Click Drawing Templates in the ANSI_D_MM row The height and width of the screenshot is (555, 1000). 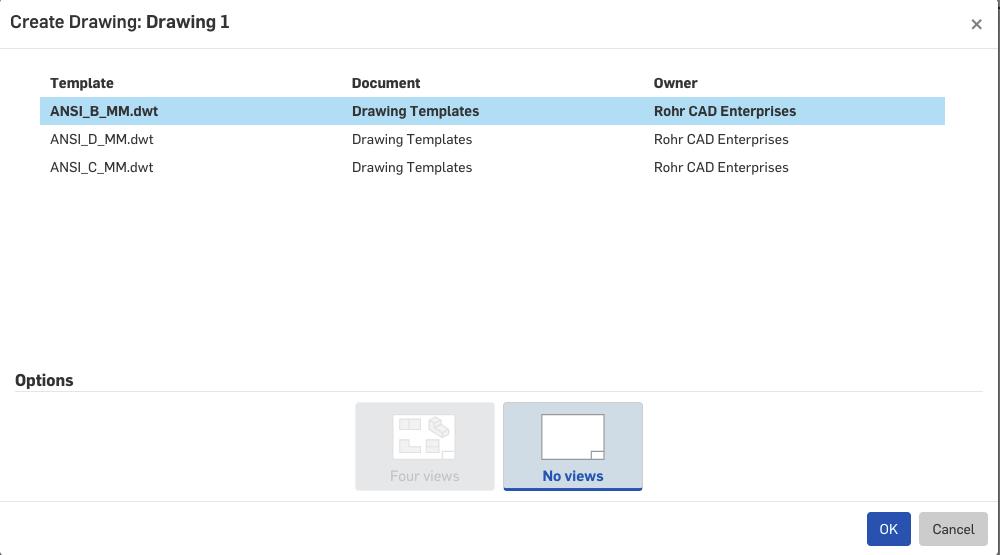click(412, 139)
